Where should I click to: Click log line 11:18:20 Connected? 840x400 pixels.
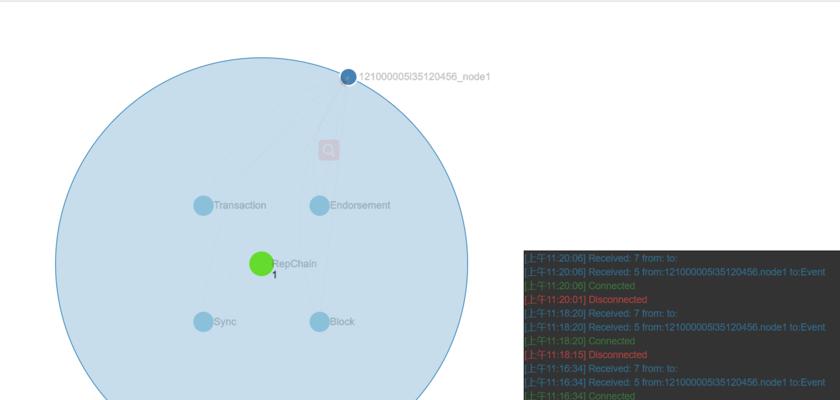pyautogui.click(x=580, y=341)
